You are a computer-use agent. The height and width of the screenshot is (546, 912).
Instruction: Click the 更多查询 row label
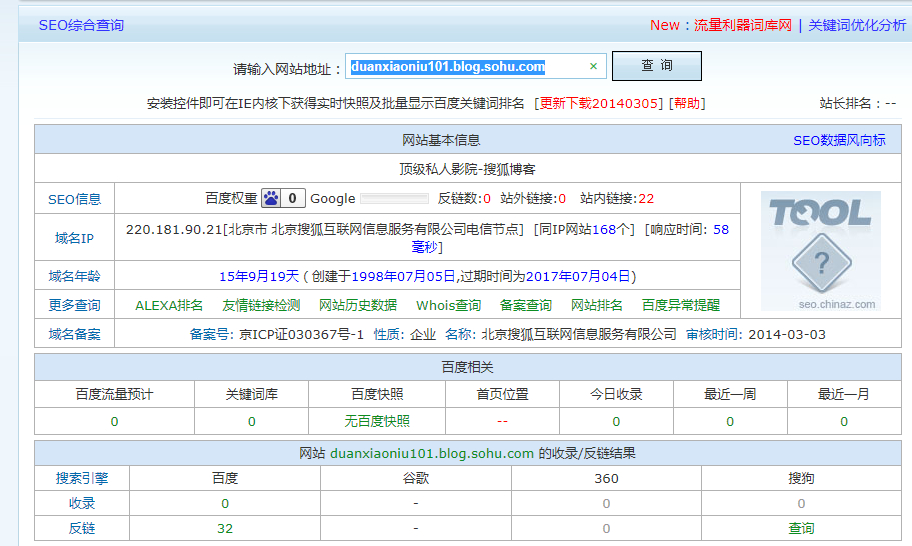[74, 305]
